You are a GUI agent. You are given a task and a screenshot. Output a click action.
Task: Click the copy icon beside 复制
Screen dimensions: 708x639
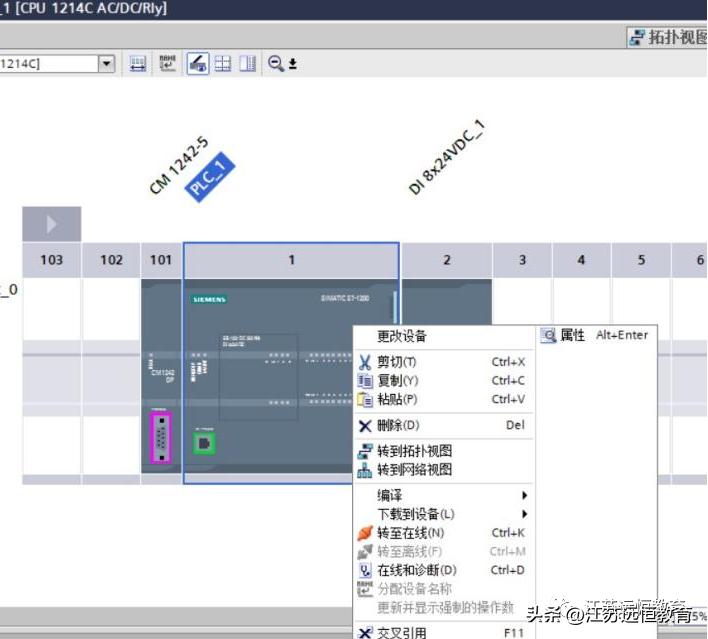click(365, 381)
